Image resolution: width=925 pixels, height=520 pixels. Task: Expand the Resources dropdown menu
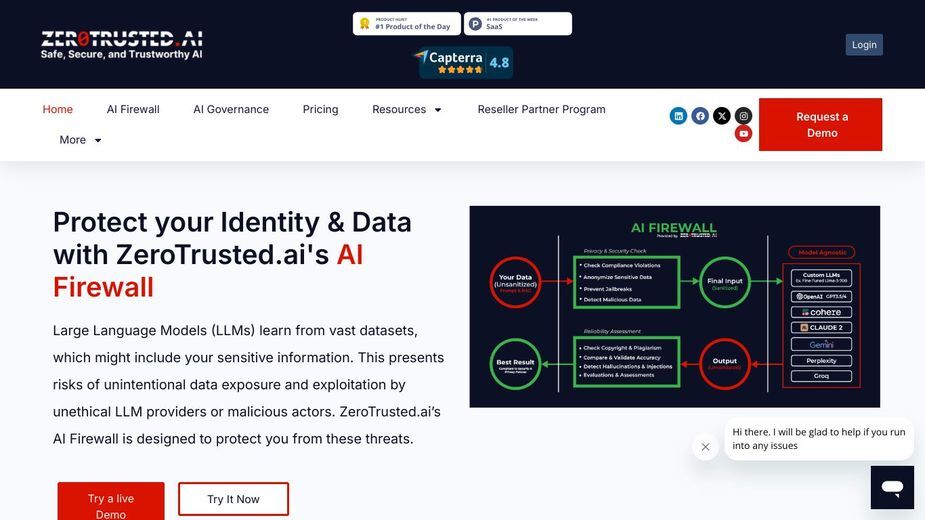406,109
